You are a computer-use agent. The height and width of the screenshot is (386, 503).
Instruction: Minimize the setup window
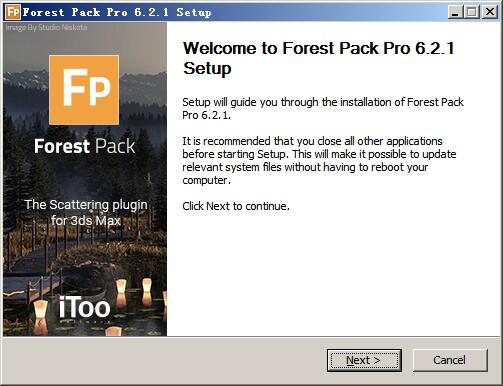click(x=454, y=12)
